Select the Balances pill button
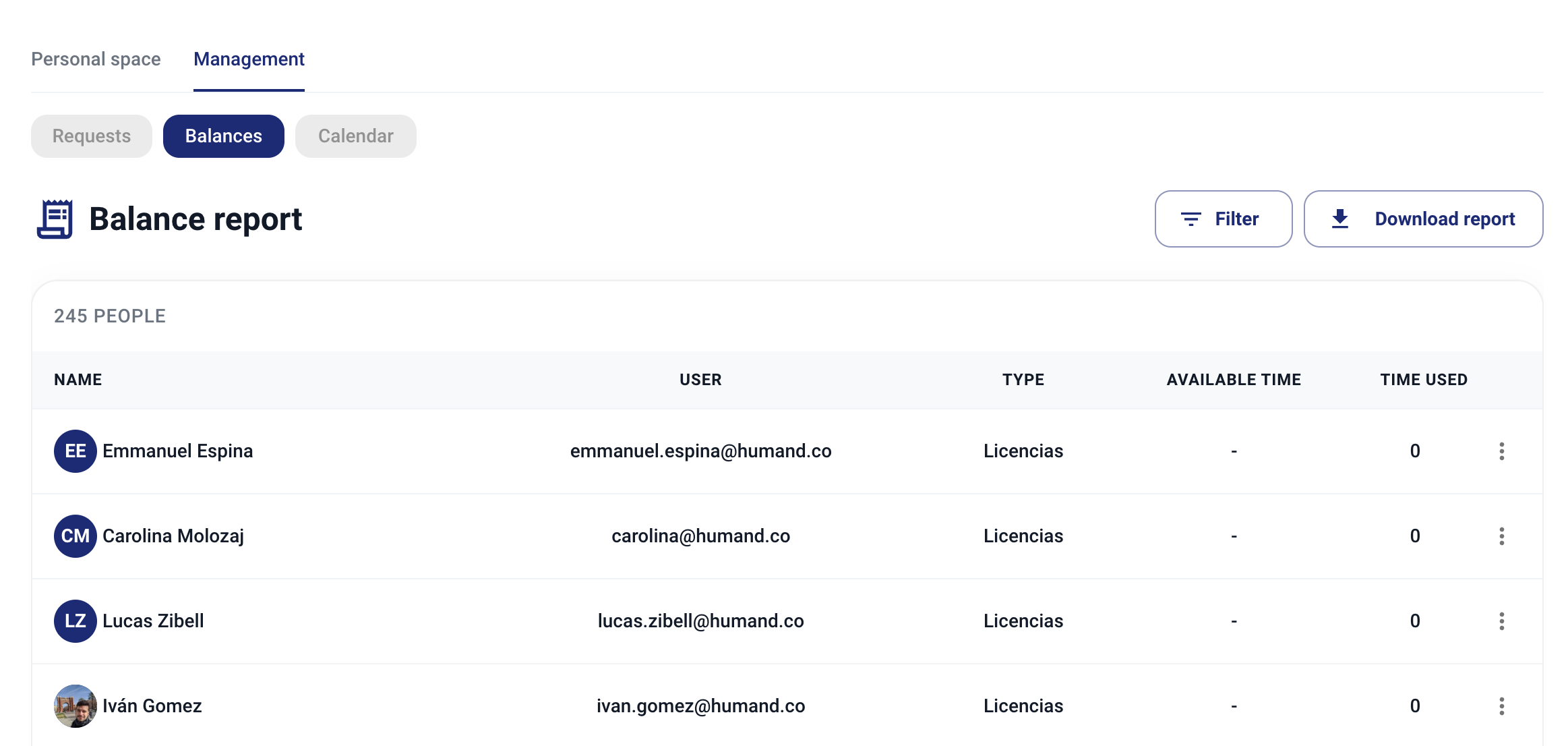This screenshot has height=746, width=1568. pyautogui.click(x=223, y=136)
